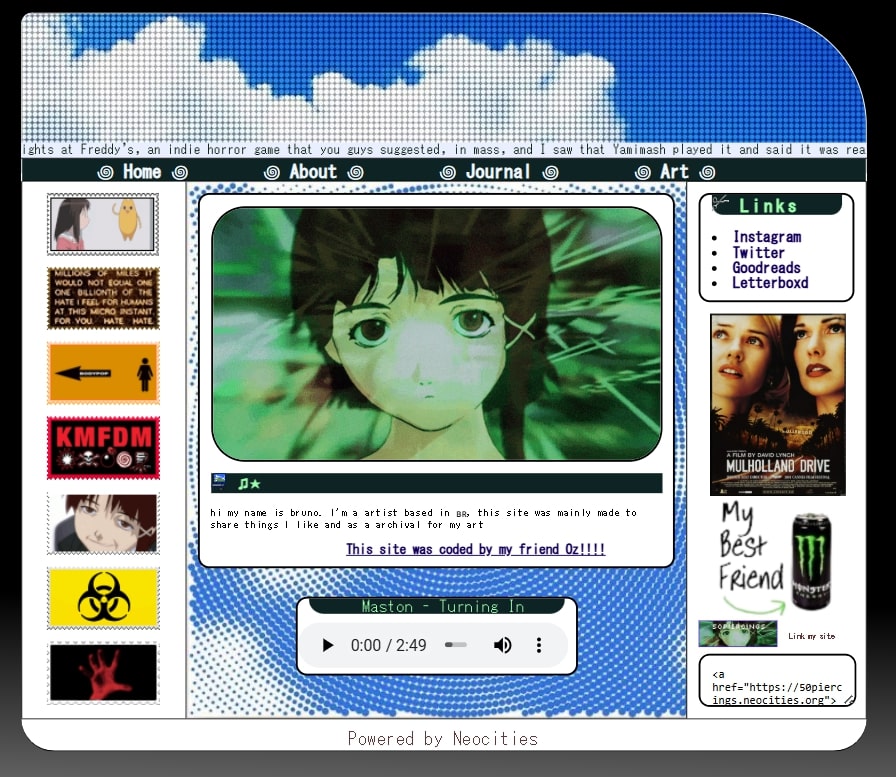Click the red hand stamp

103,672
